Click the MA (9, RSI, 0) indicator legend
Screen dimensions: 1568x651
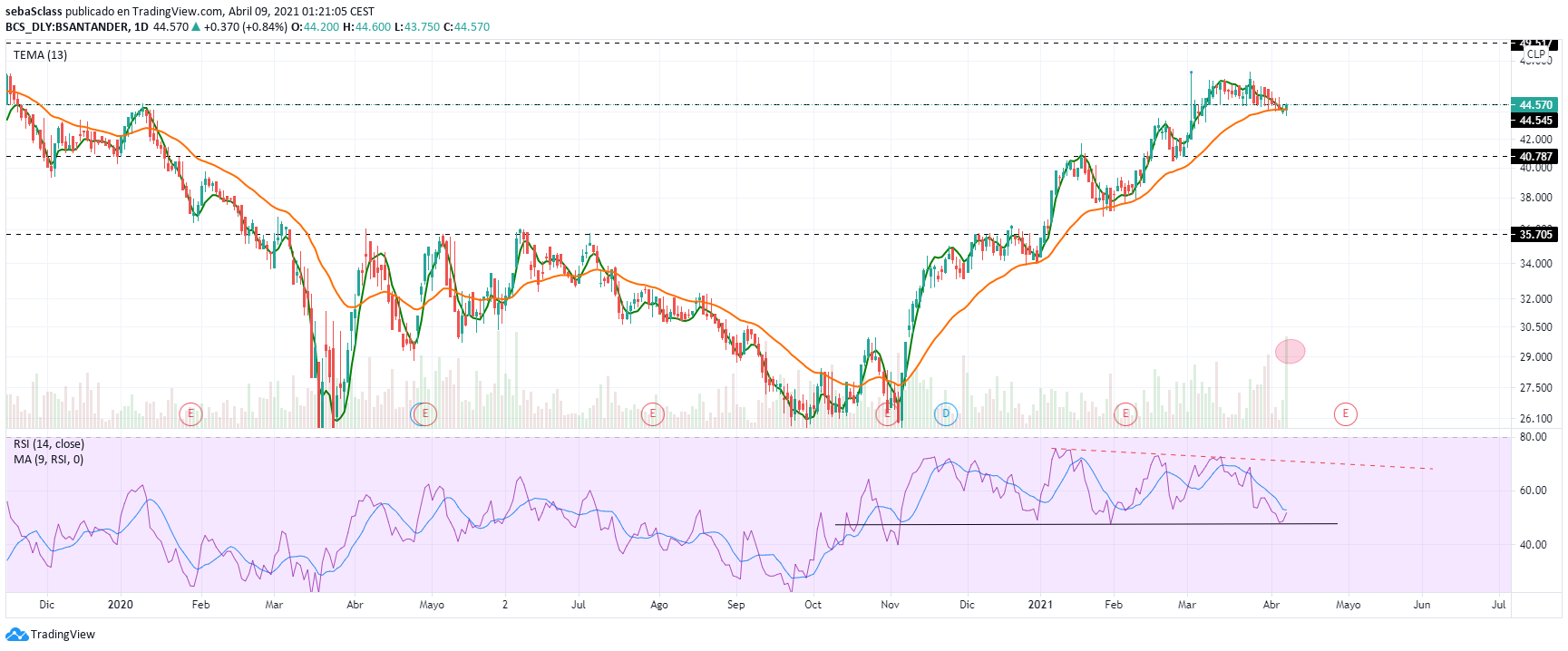[48, 460]
